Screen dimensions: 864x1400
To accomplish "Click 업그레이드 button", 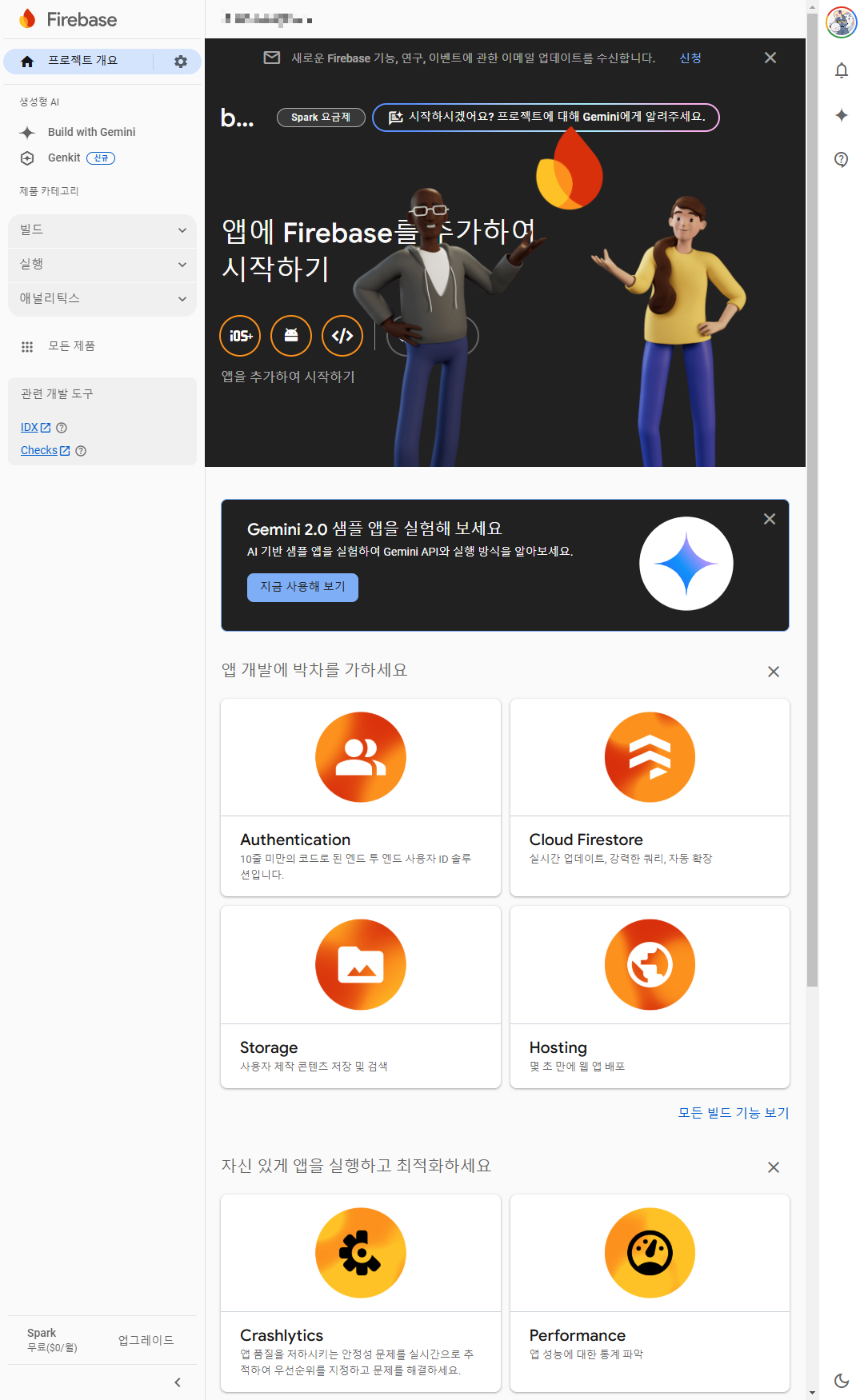I will (x=146, y=1340).
